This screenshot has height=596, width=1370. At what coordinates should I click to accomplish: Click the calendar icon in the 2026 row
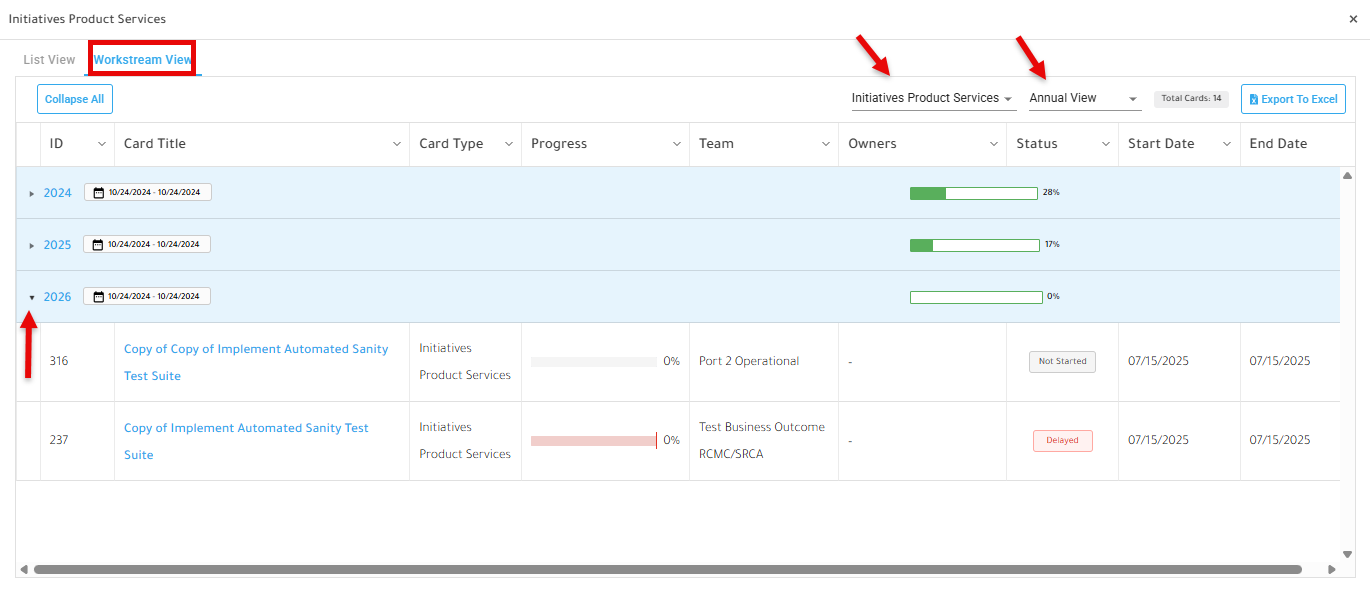[x=99, y=296]
